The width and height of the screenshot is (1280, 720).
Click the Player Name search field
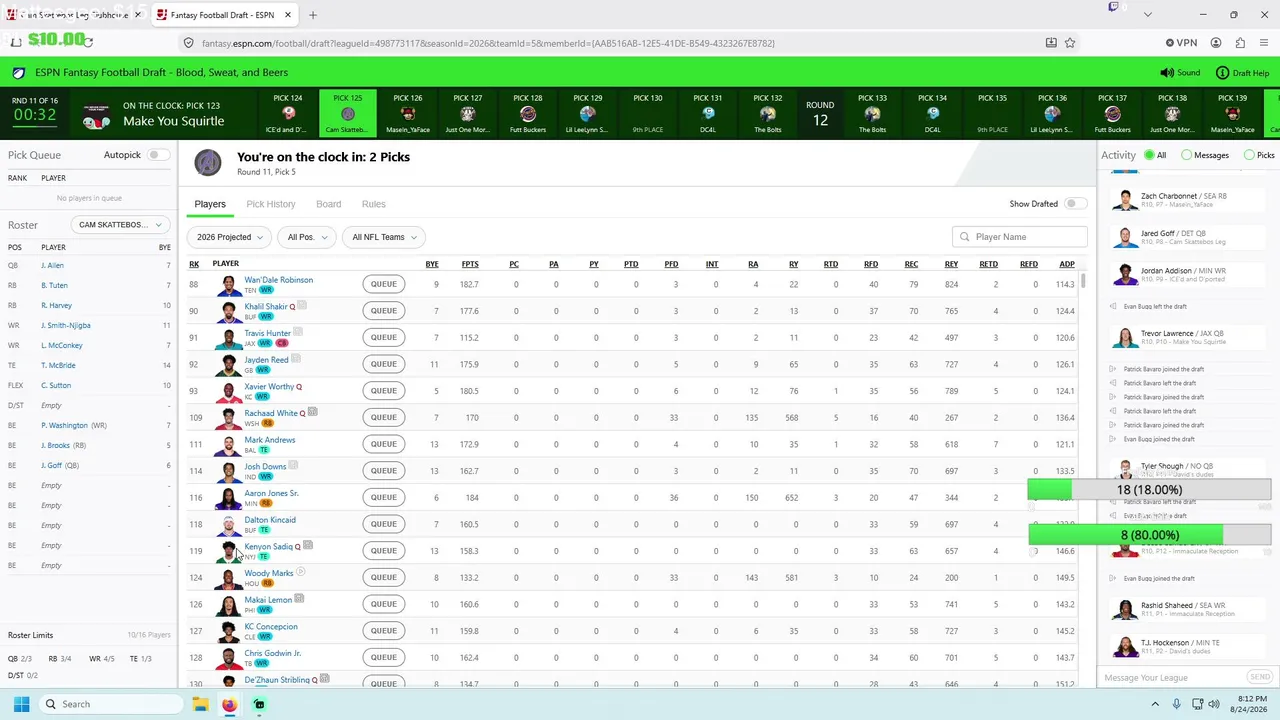(x=1020, y=237)
